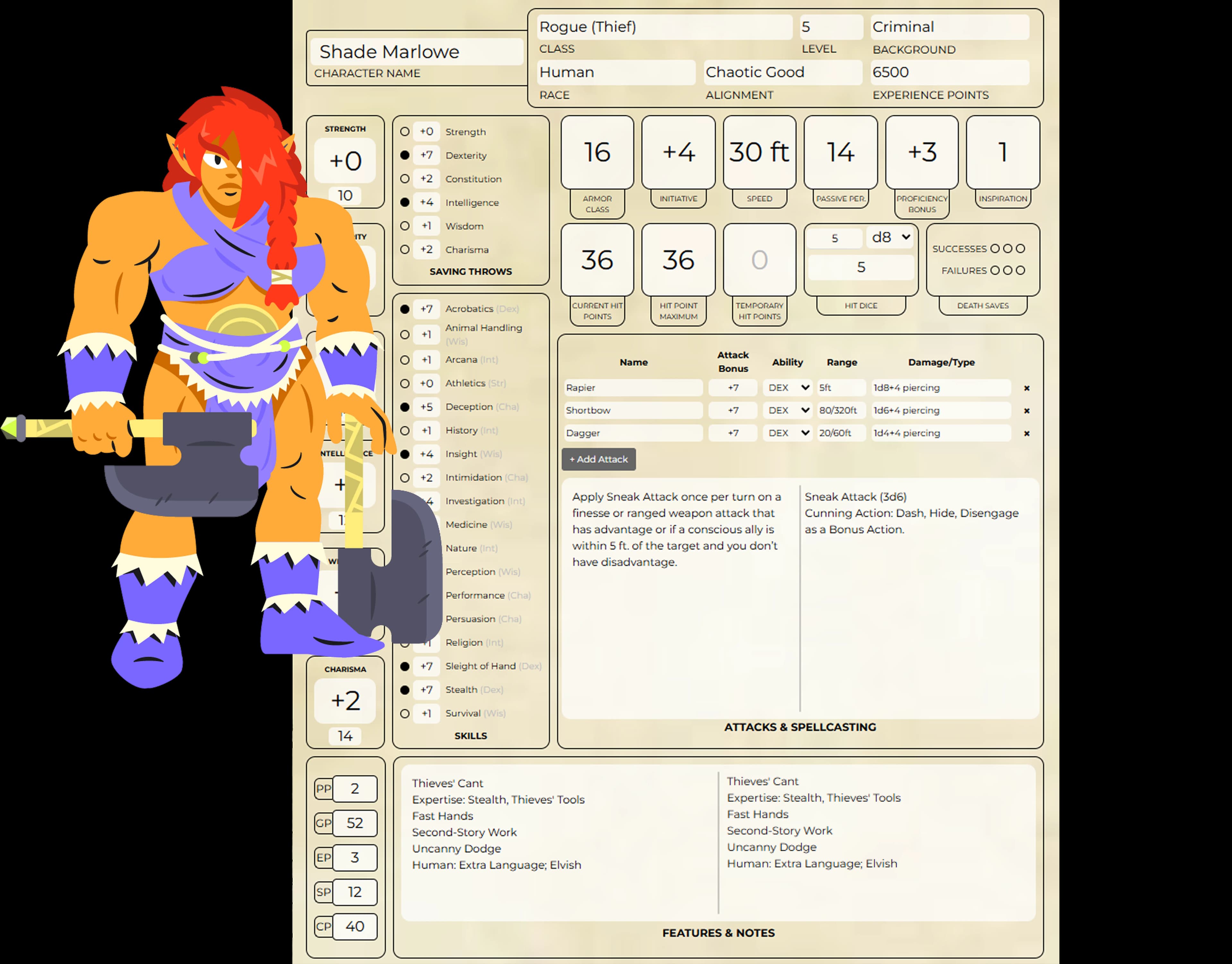Open the Dagger ability dropdown
This screenshot has height=964, width=1232.
[x=787, y=433]
